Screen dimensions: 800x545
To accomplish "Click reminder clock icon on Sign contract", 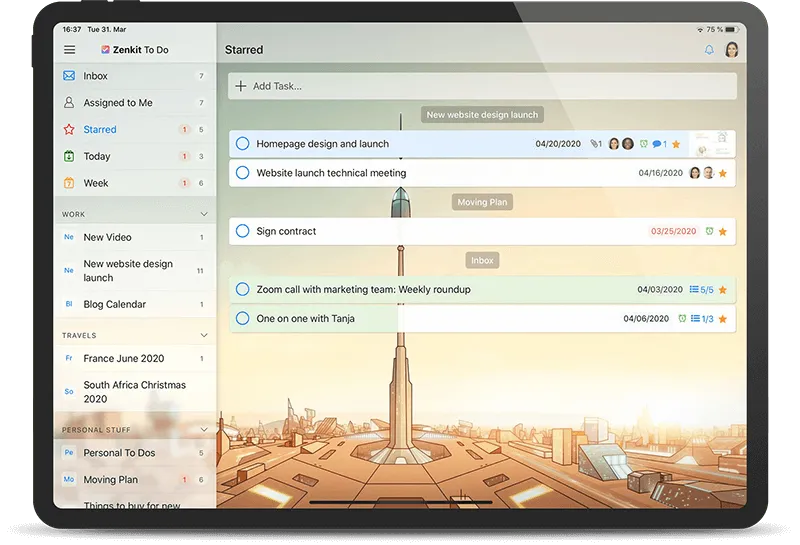I will pyautogui.click(x=709, y=231).
